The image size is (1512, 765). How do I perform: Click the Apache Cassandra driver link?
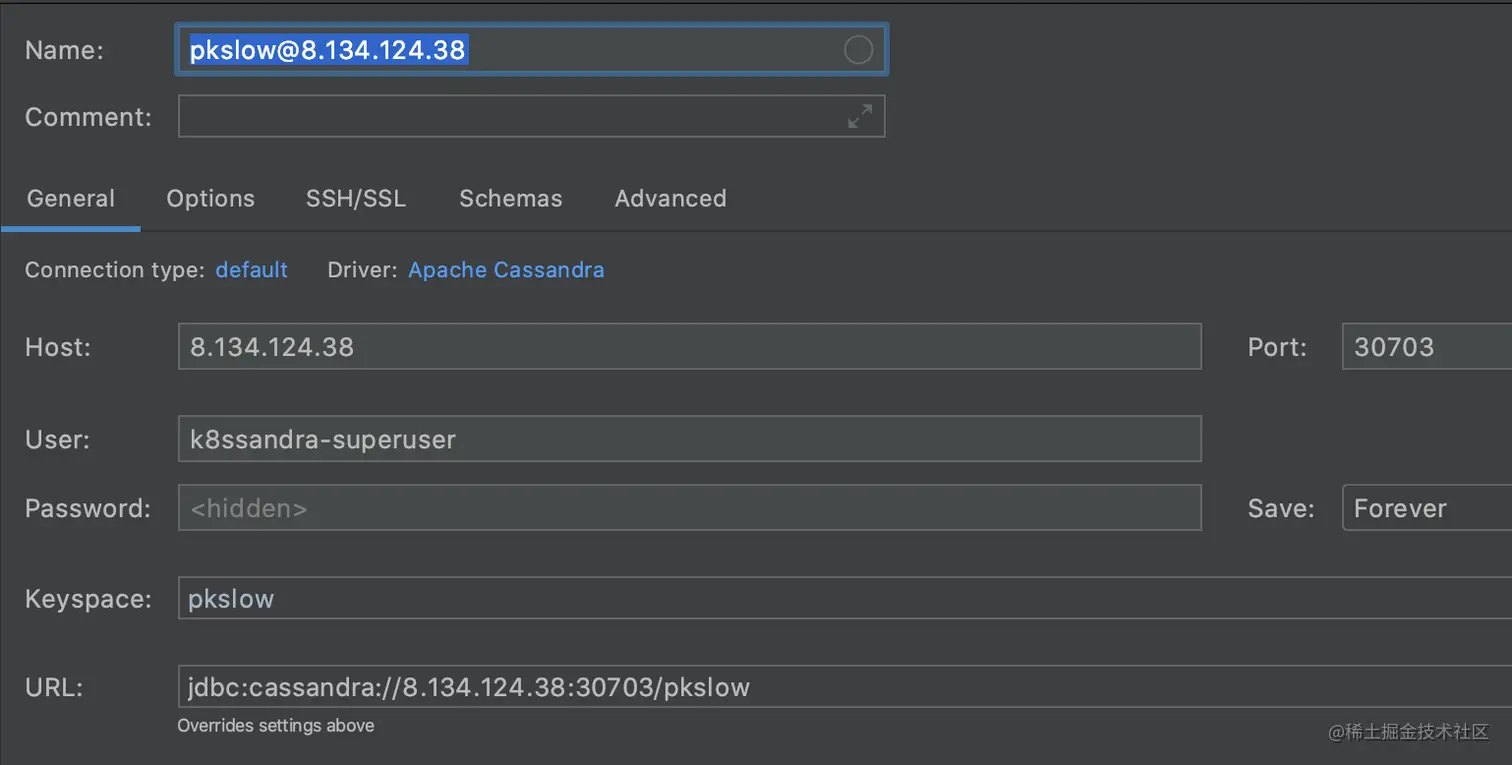(506, 270)
